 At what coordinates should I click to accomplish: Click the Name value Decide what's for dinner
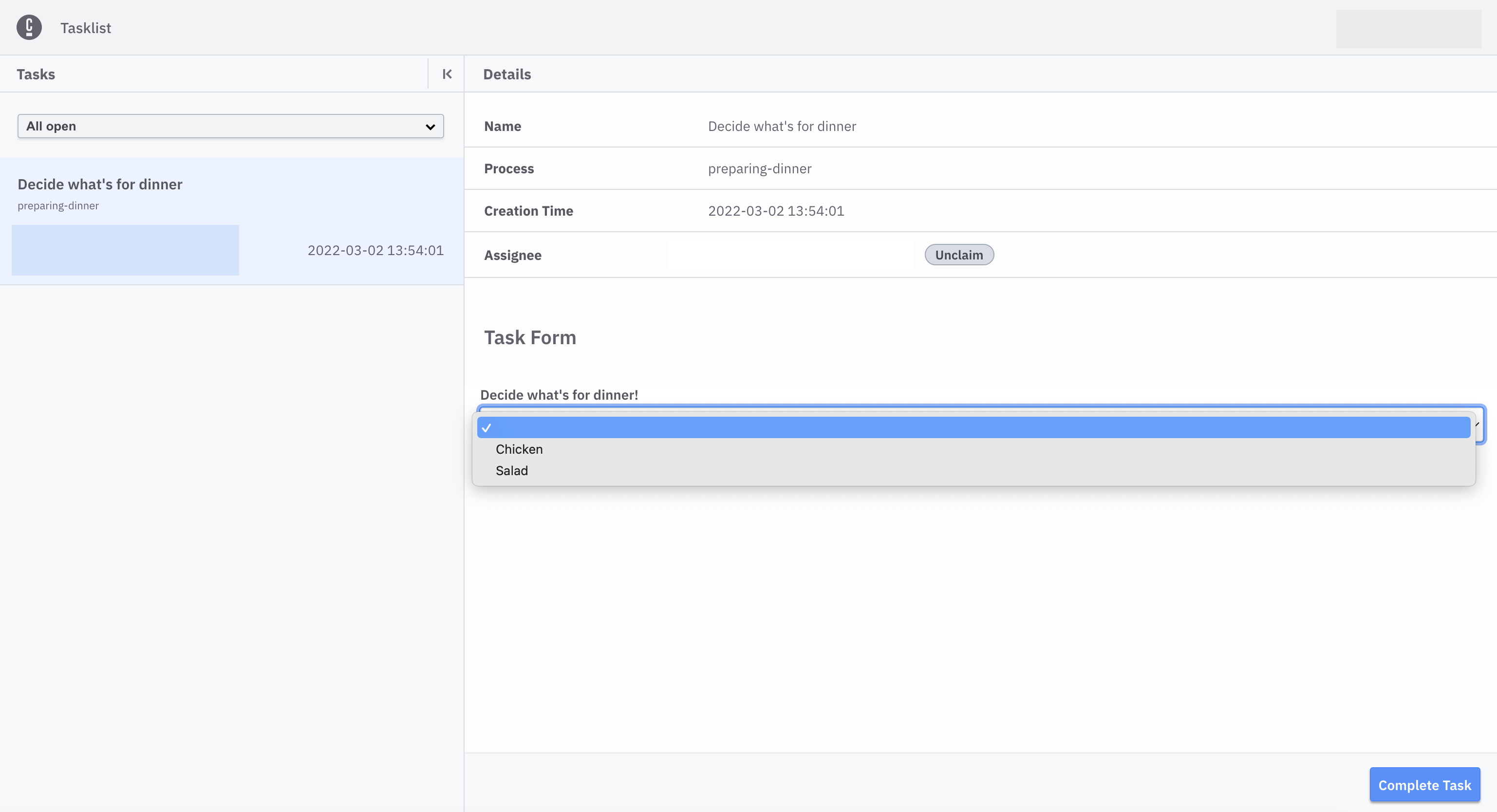point(782,126)
